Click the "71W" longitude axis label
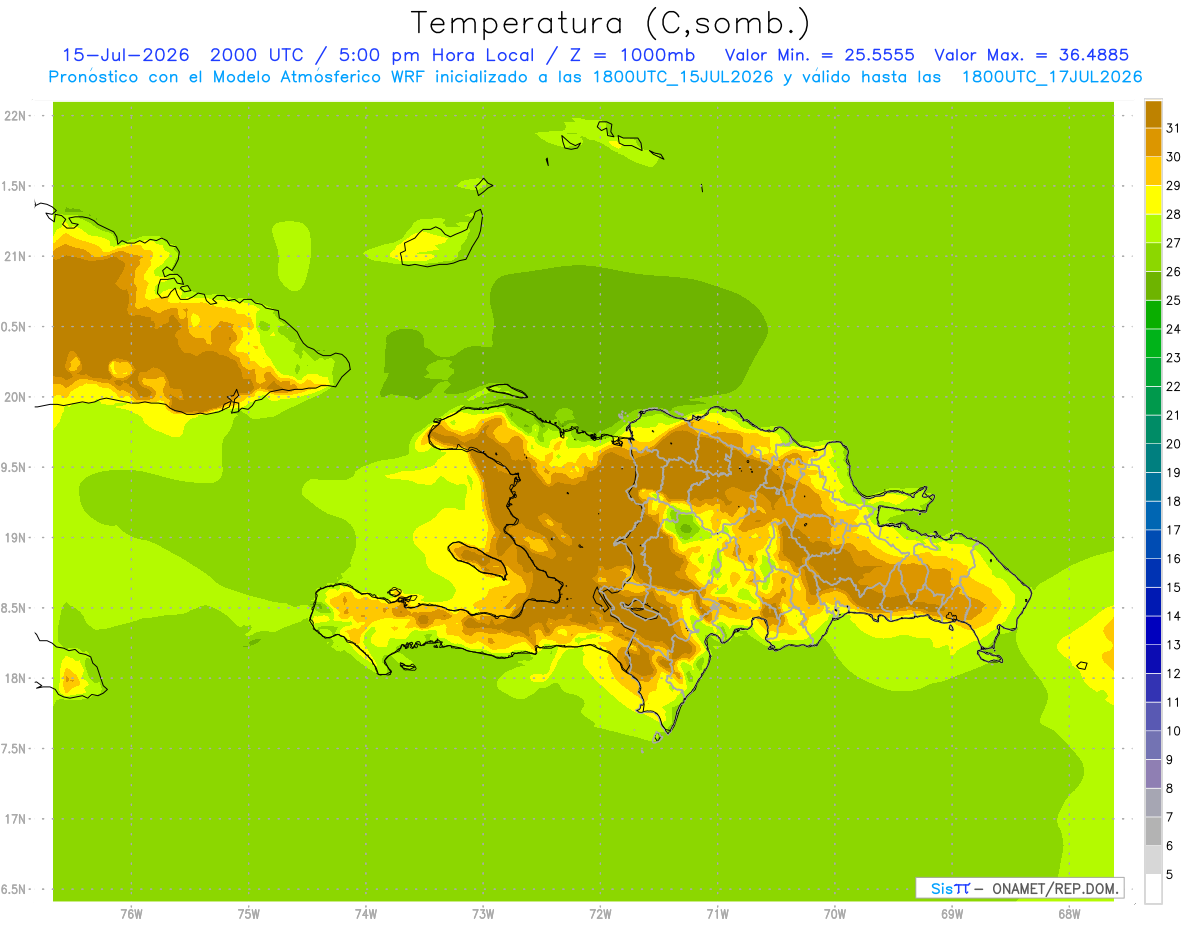 (x=717, y=914)
